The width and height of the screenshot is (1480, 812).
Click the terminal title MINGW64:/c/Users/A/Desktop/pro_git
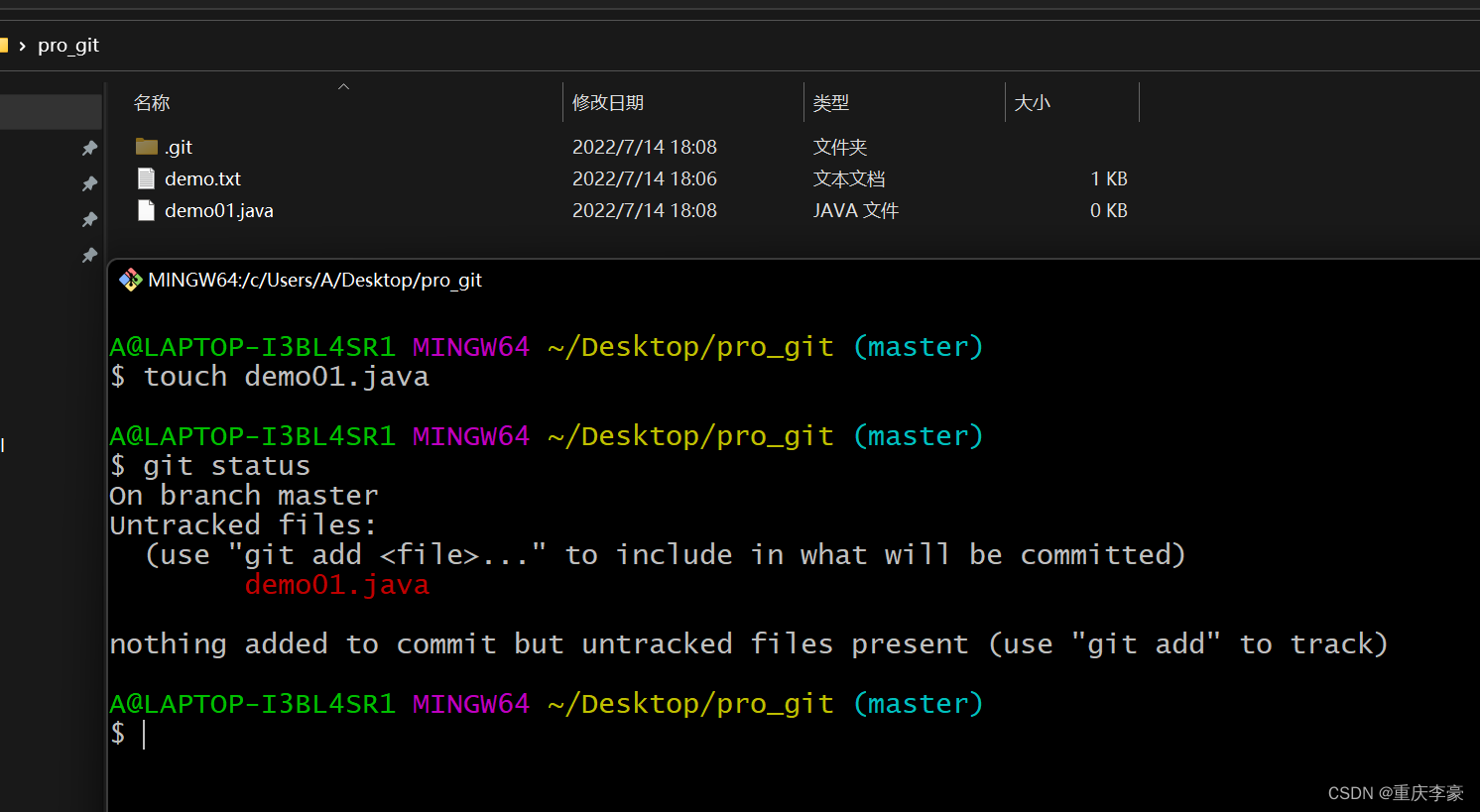(314, 281)
